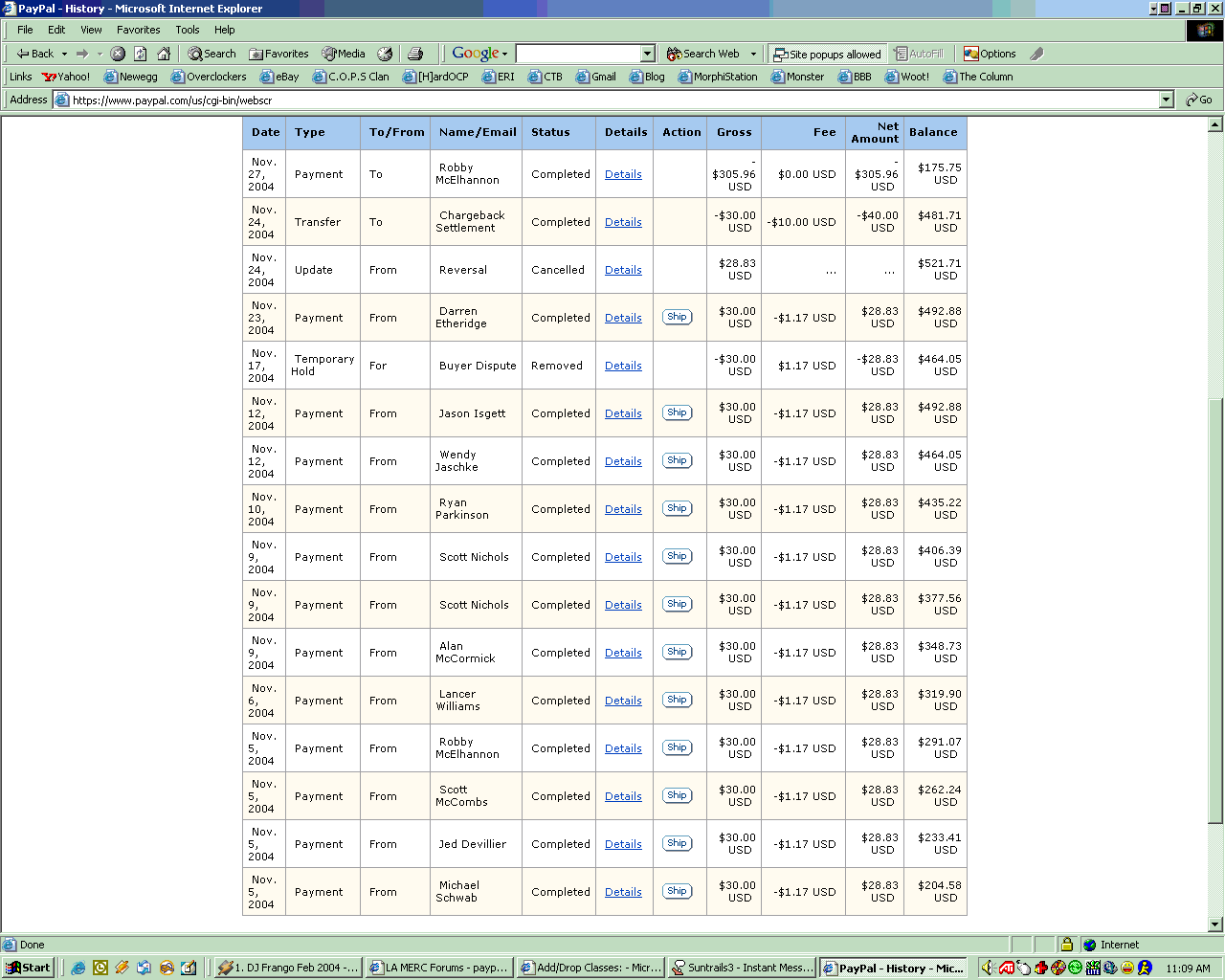Open Google toolbar Options
The image size is (1225, 980).
990,54
